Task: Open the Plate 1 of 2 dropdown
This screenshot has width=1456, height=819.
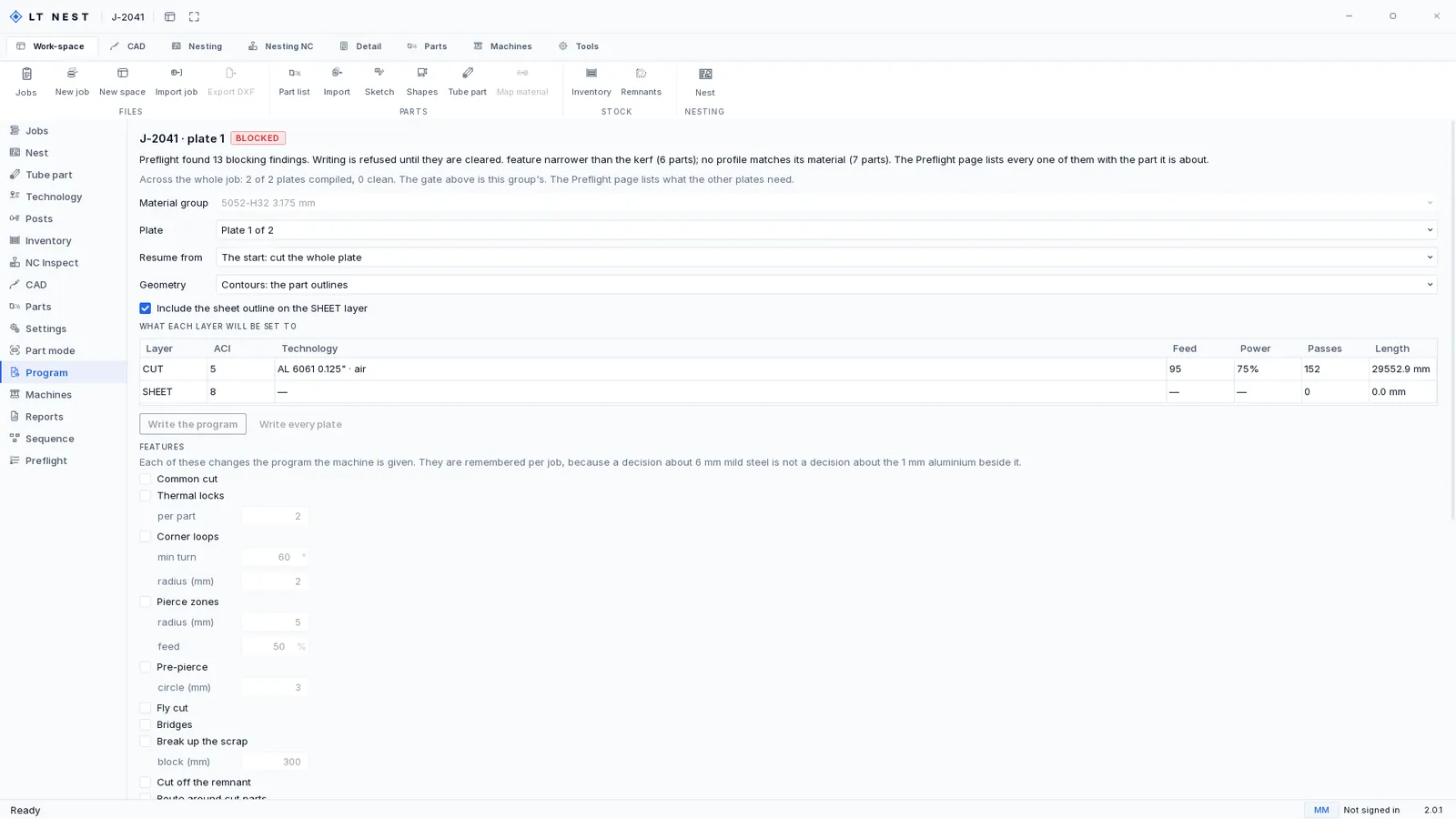Action: coord(826,230)
